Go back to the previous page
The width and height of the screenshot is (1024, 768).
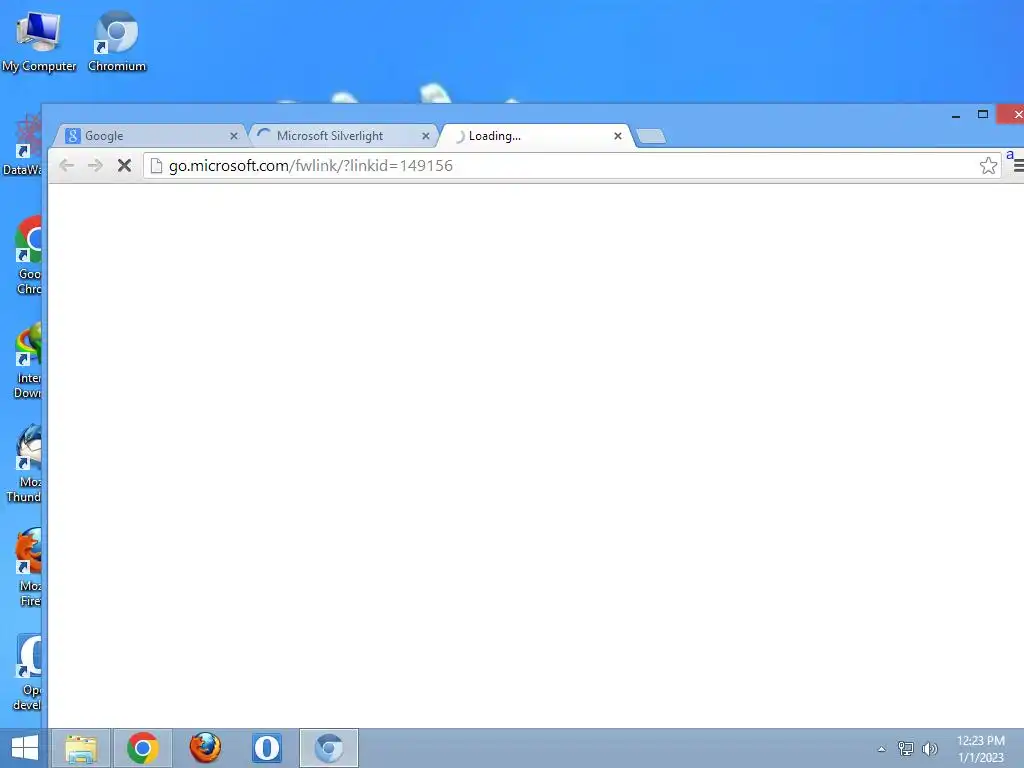67,165
